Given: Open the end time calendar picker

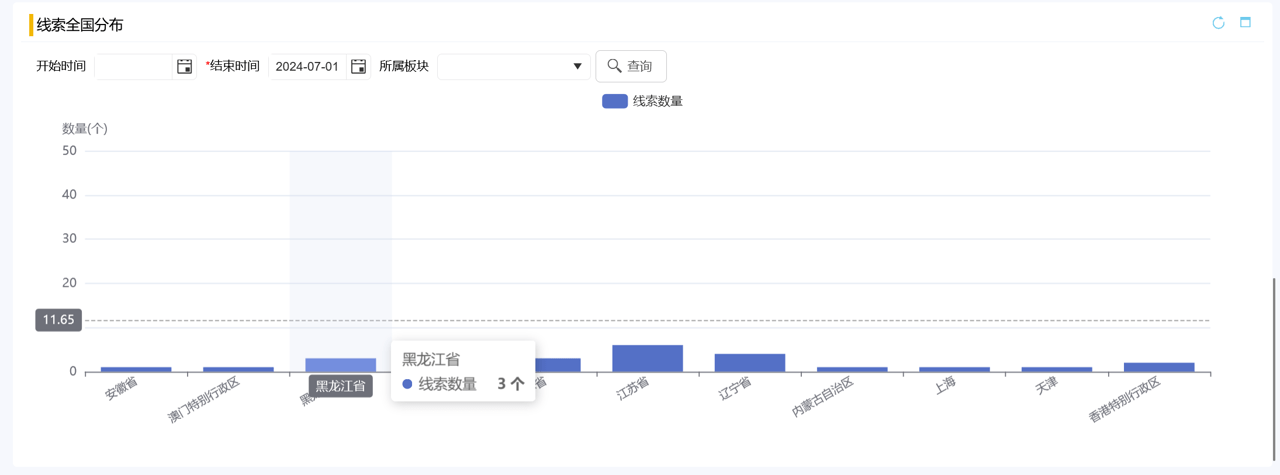Looking at the screenshot, I should click(x=358, y=67).
